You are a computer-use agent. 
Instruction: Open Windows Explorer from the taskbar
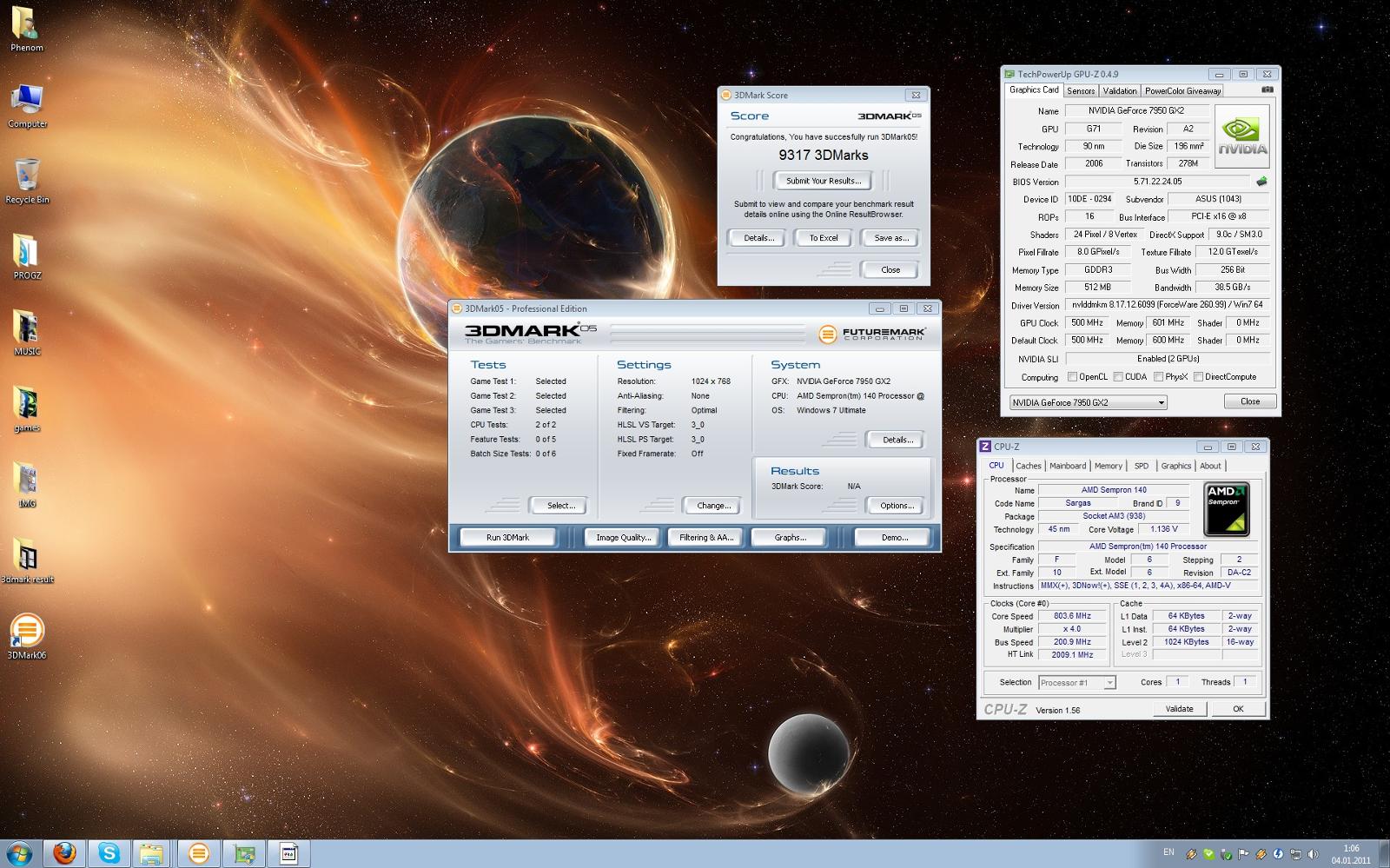151,853
